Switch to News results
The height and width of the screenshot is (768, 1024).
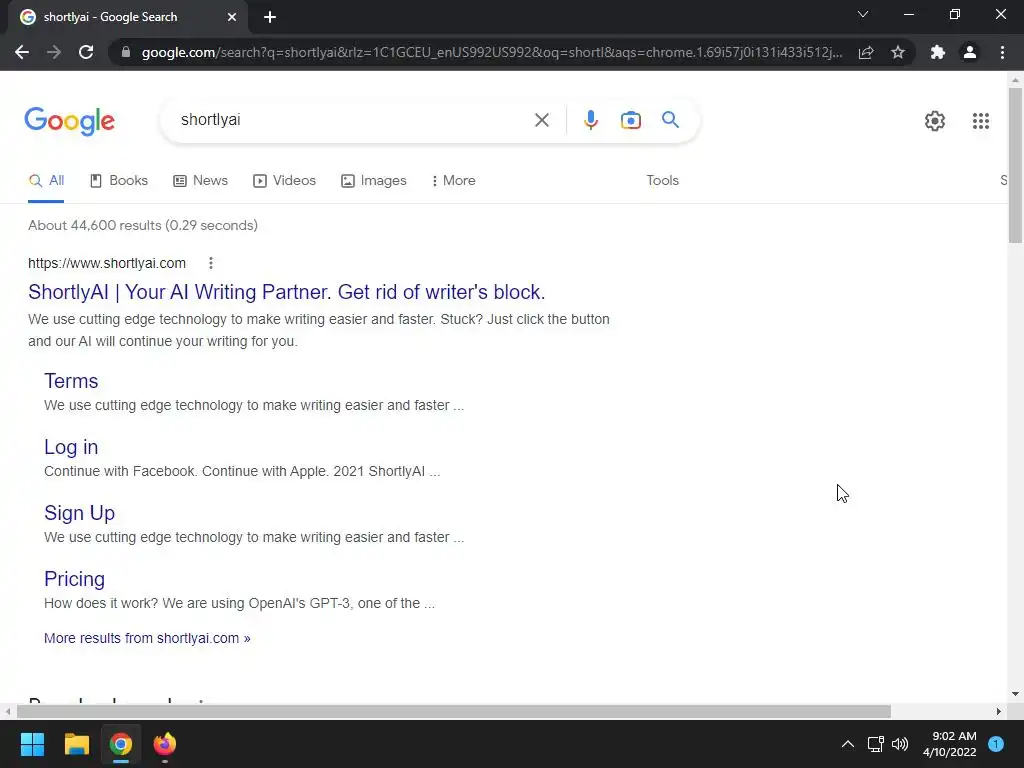coord(200,181)
